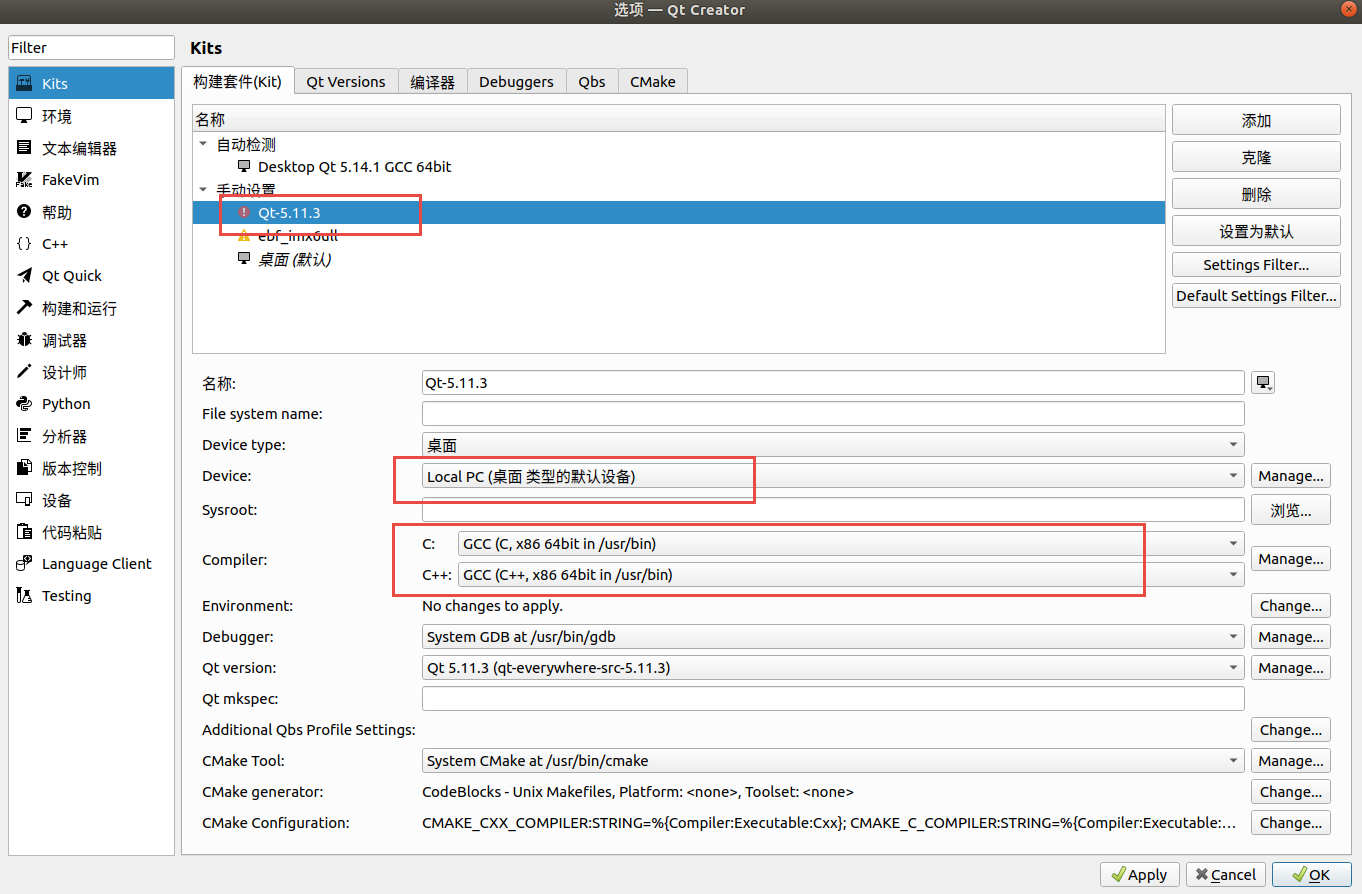Click Manage... next to Device
1362x894 pixels.
click(1291, 476)
